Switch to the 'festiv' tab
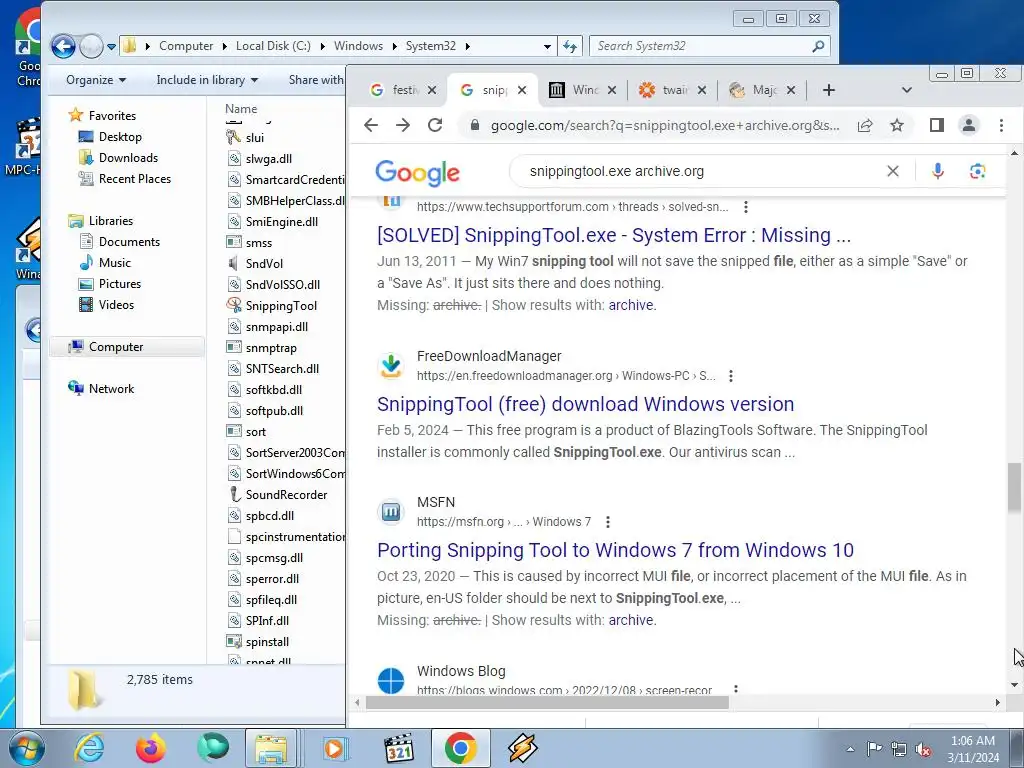 (396, 90)
